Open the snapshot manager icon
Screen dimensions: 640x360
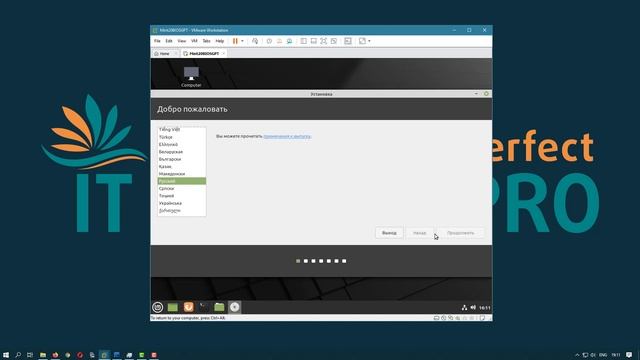289,41
